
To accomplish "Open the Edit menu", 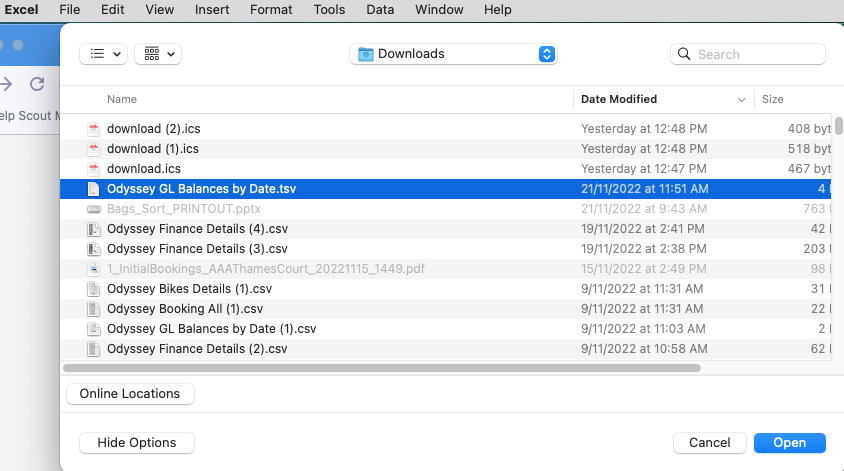I will coord(112,10).
